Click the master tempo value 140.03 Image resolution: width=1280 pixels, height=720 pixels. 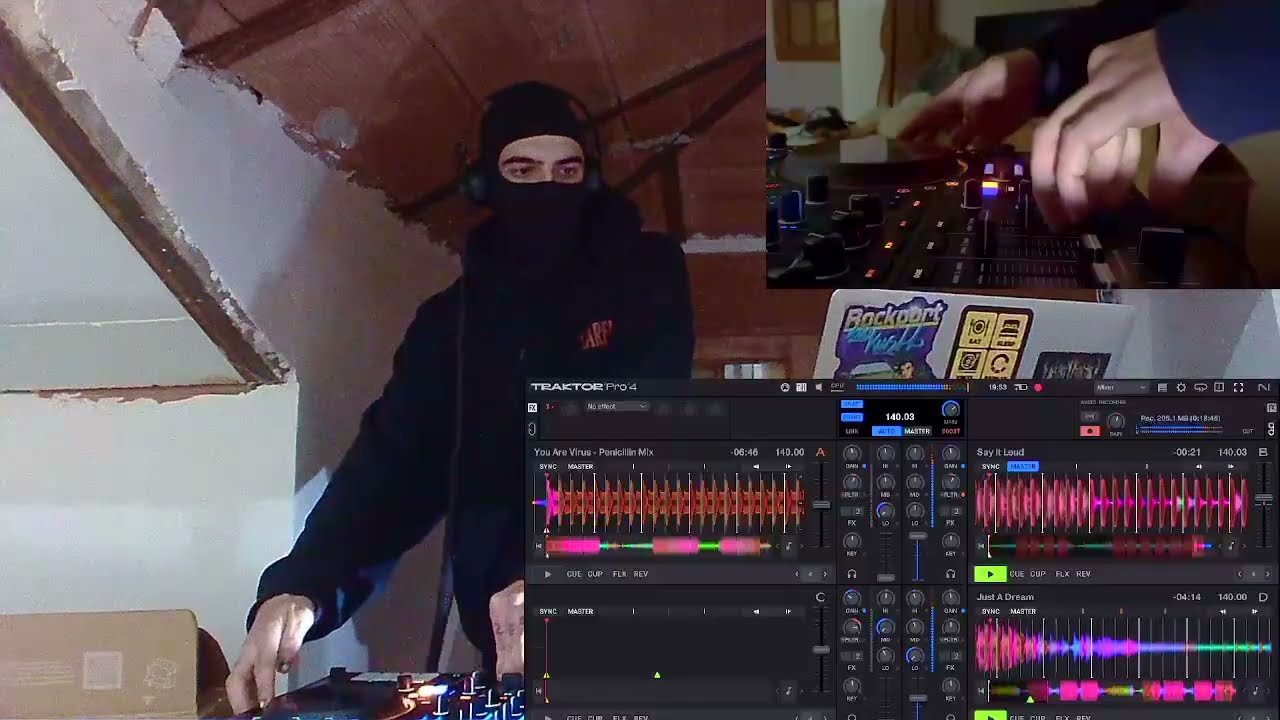[x=900, y=416]
